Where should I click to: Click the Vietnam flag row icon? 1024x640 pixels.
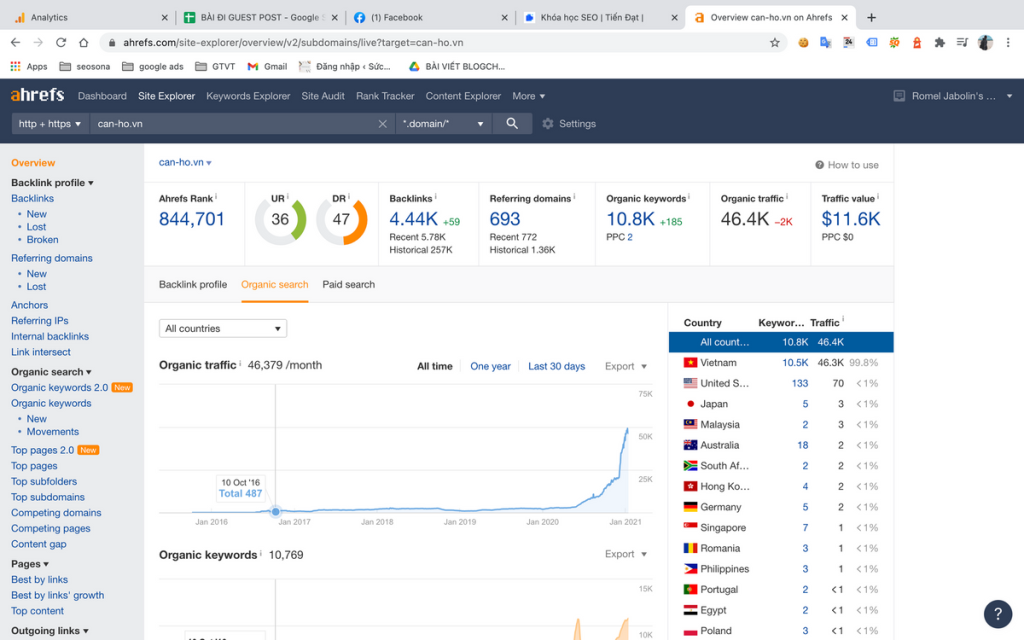(690, 362)
